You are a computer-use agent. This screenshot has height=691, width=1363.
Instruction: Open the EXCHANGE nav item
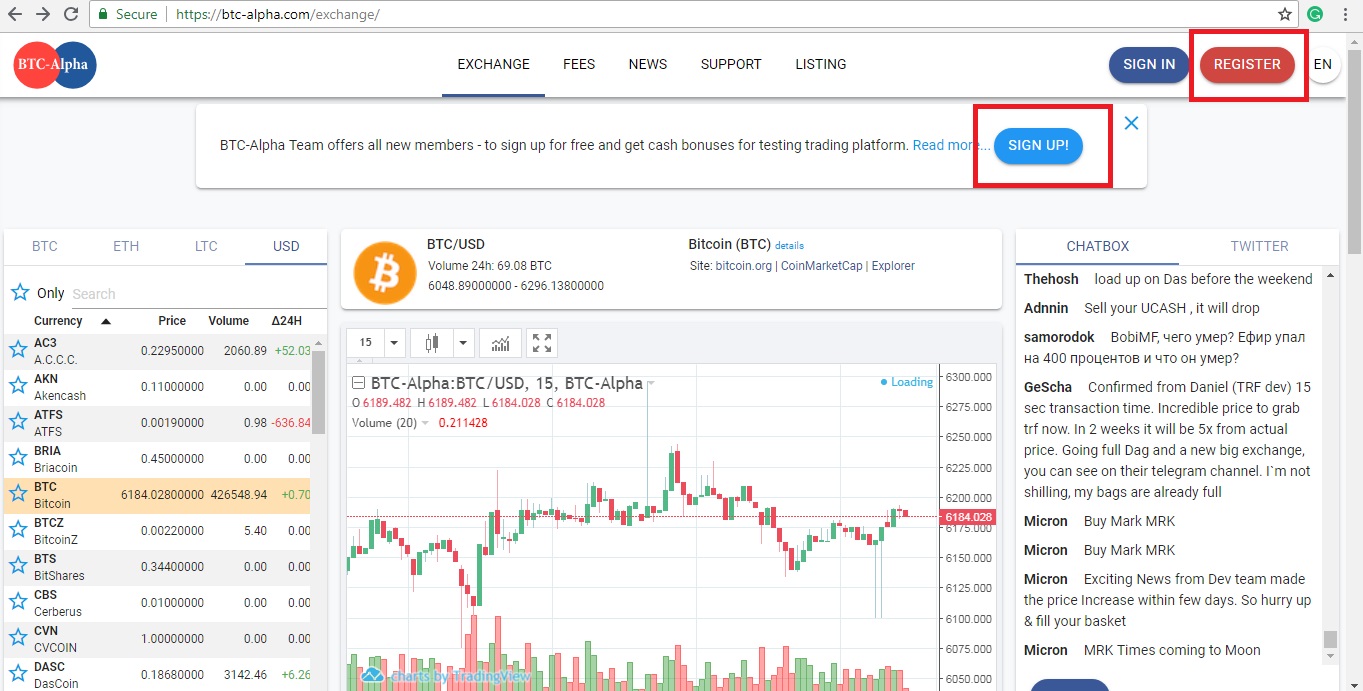493,64
